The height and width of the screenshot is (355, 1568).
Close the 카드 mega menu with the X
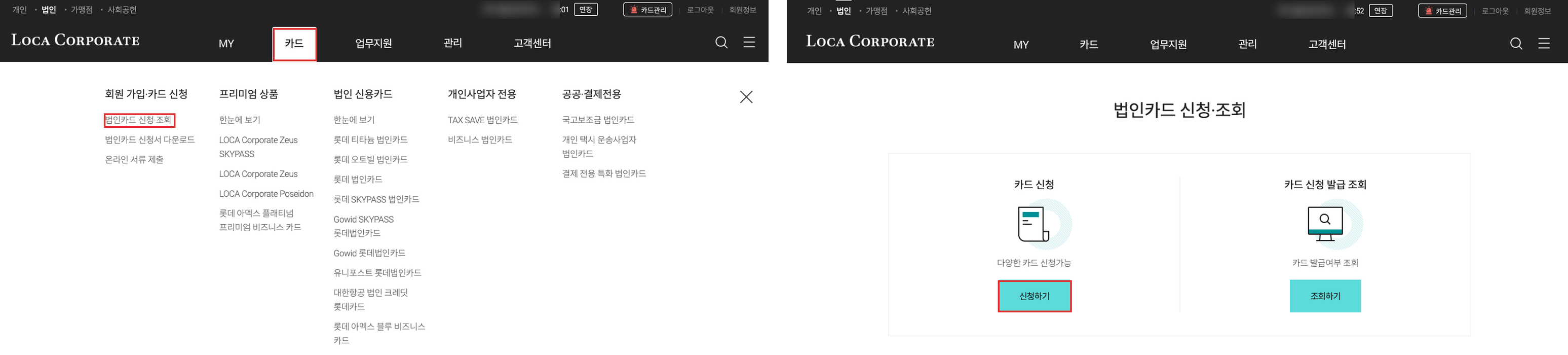coord(746,97)
